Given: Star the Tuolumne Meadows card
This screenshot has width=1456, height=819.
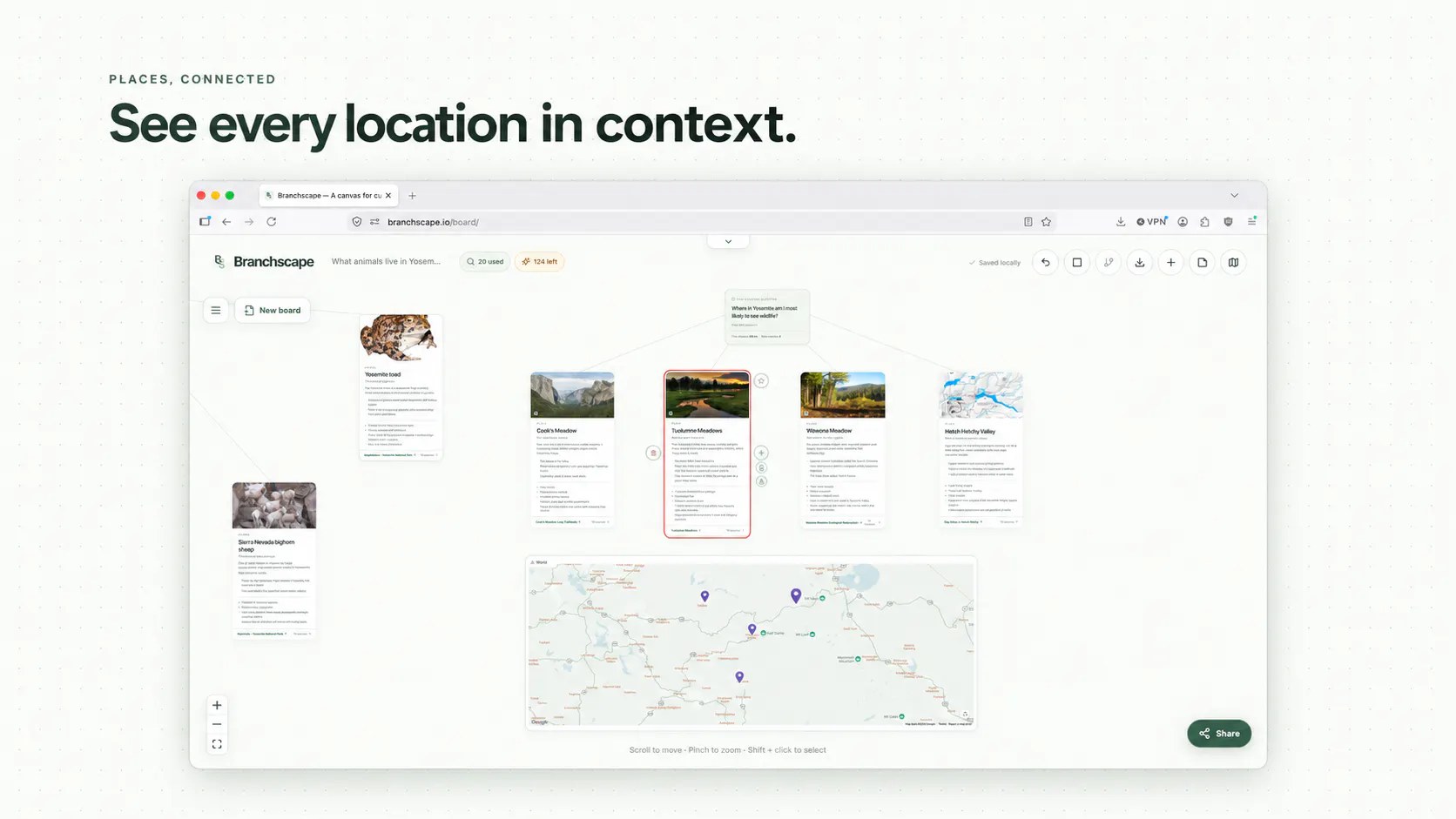Looking at the screenshot, I should 761,380.
